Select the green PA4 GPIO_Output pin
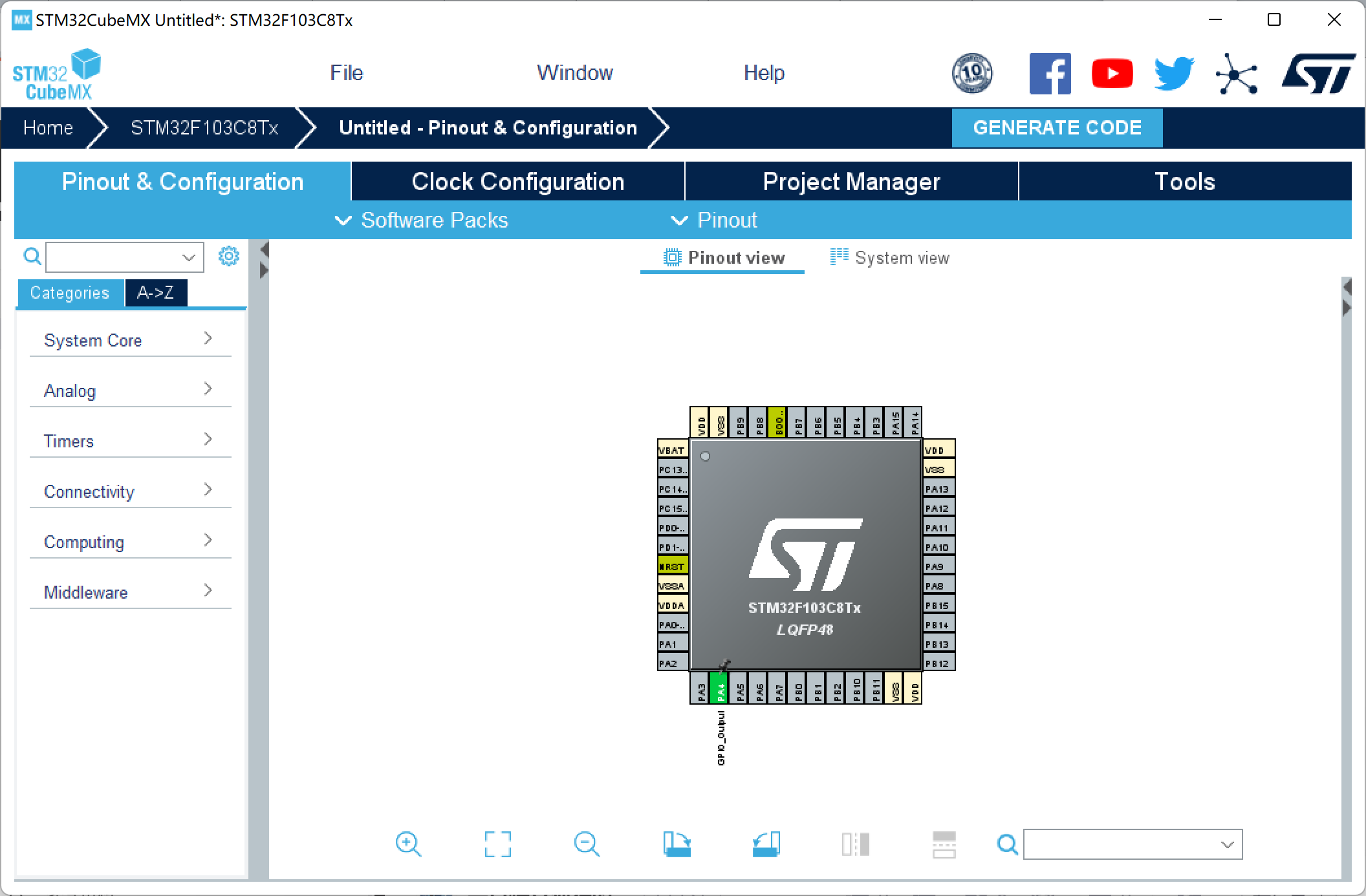The width and height of the screenshot is (1366, 896). point(720,688)
